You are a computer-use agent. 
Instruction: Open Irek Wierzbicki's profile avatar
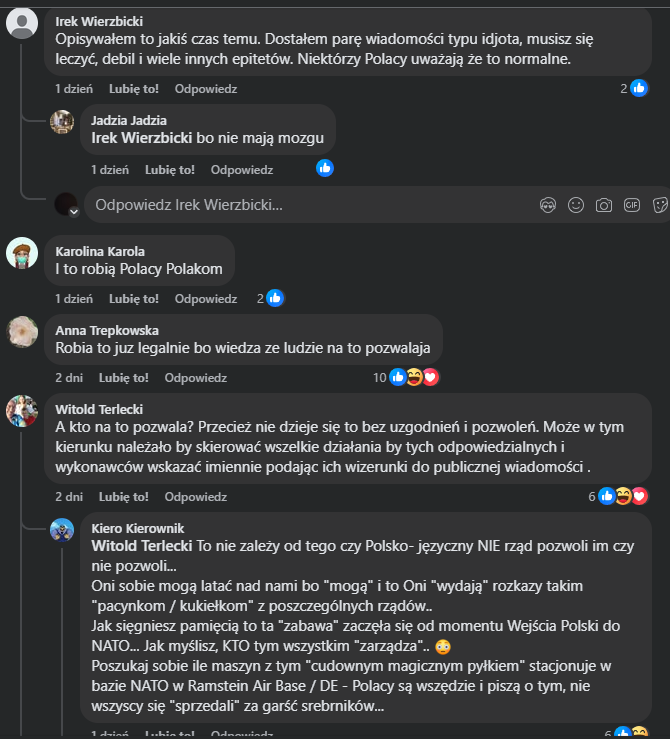pyautogui.click(x=23, y=25)
